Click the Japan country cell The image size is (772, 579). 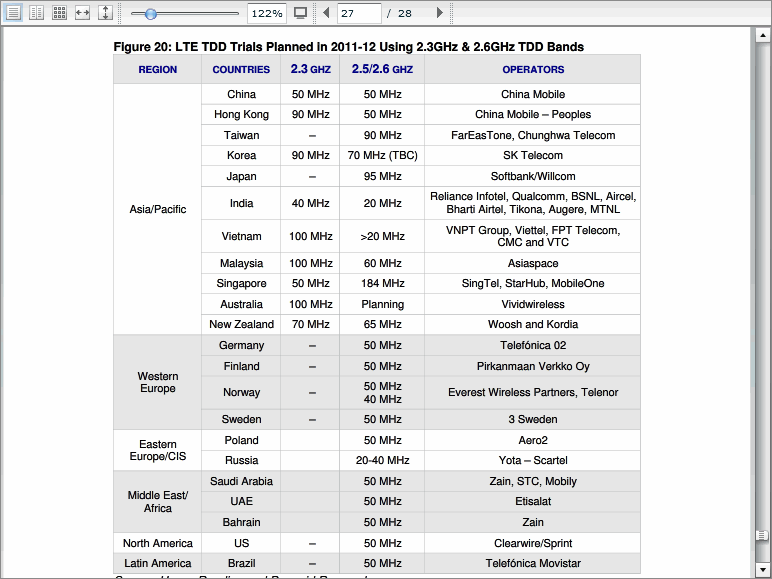[x=241, y=176]
